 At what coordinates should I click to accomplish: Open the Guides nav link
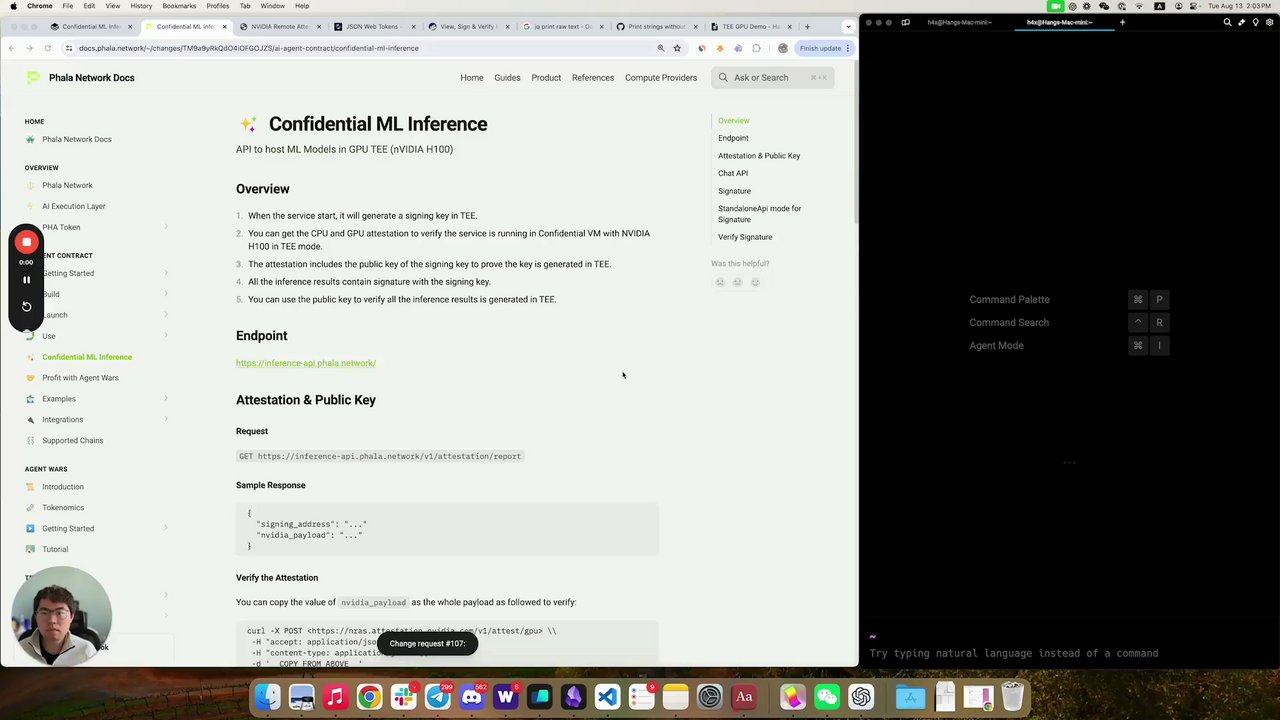tap(507, 77)
